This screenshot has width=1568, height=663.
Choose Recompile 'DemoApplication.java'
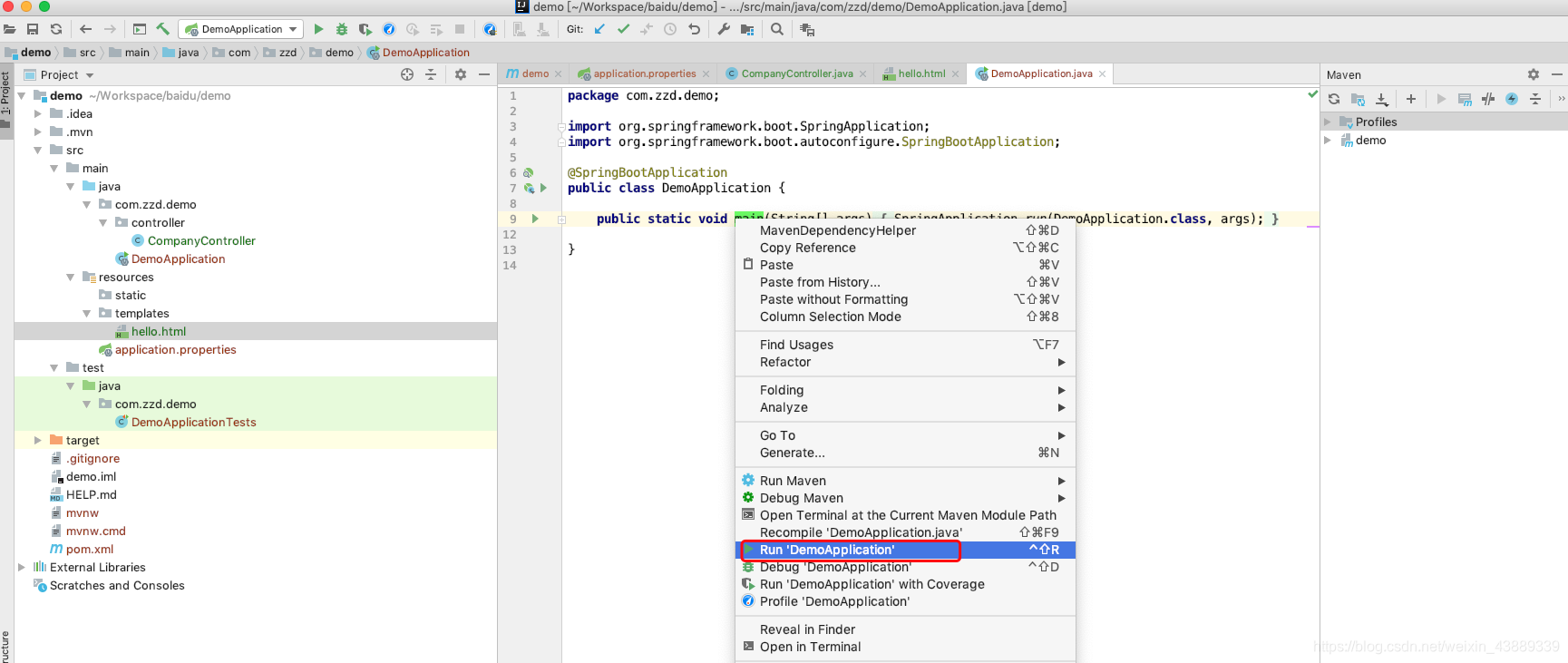(x=905, y=532)
